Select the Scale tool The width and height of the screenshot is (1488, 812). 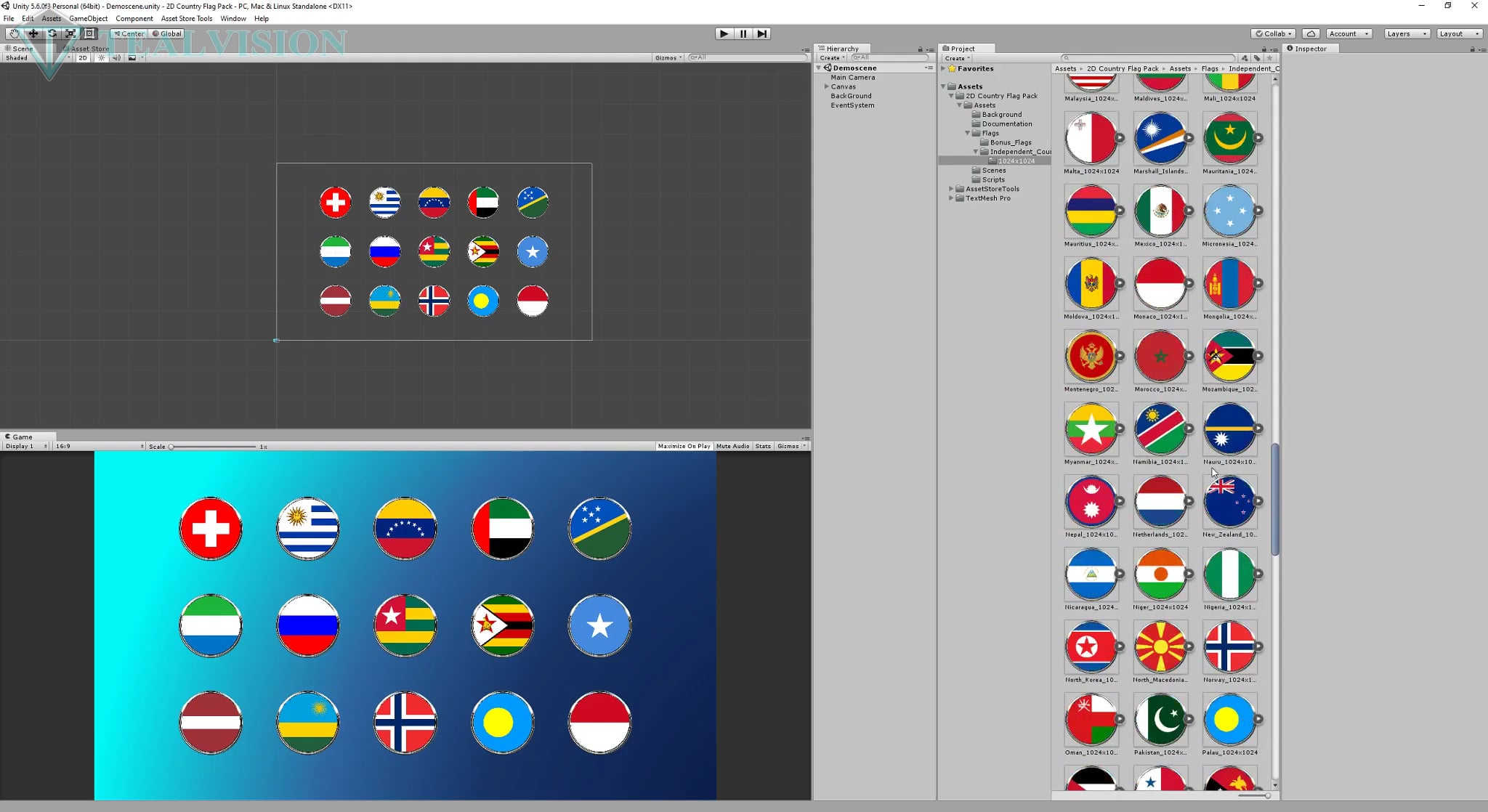[x=70, y=33]
